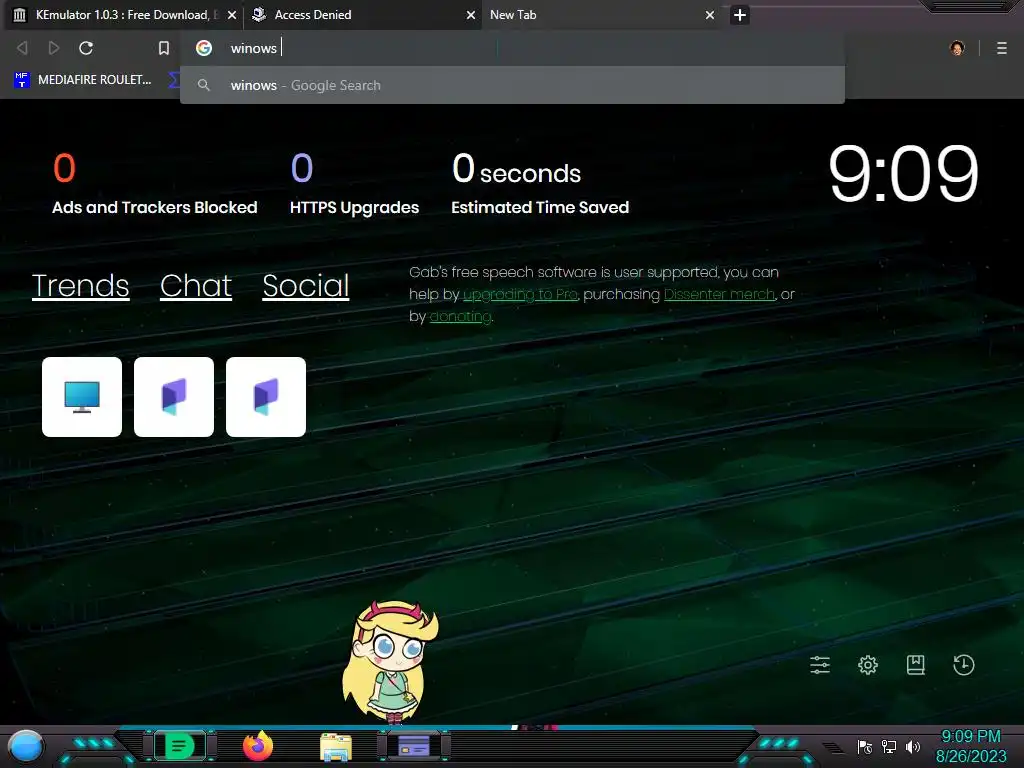Open a new tab with the plus button
Viewport: 1024px width, 768px height.
[739, 14]
